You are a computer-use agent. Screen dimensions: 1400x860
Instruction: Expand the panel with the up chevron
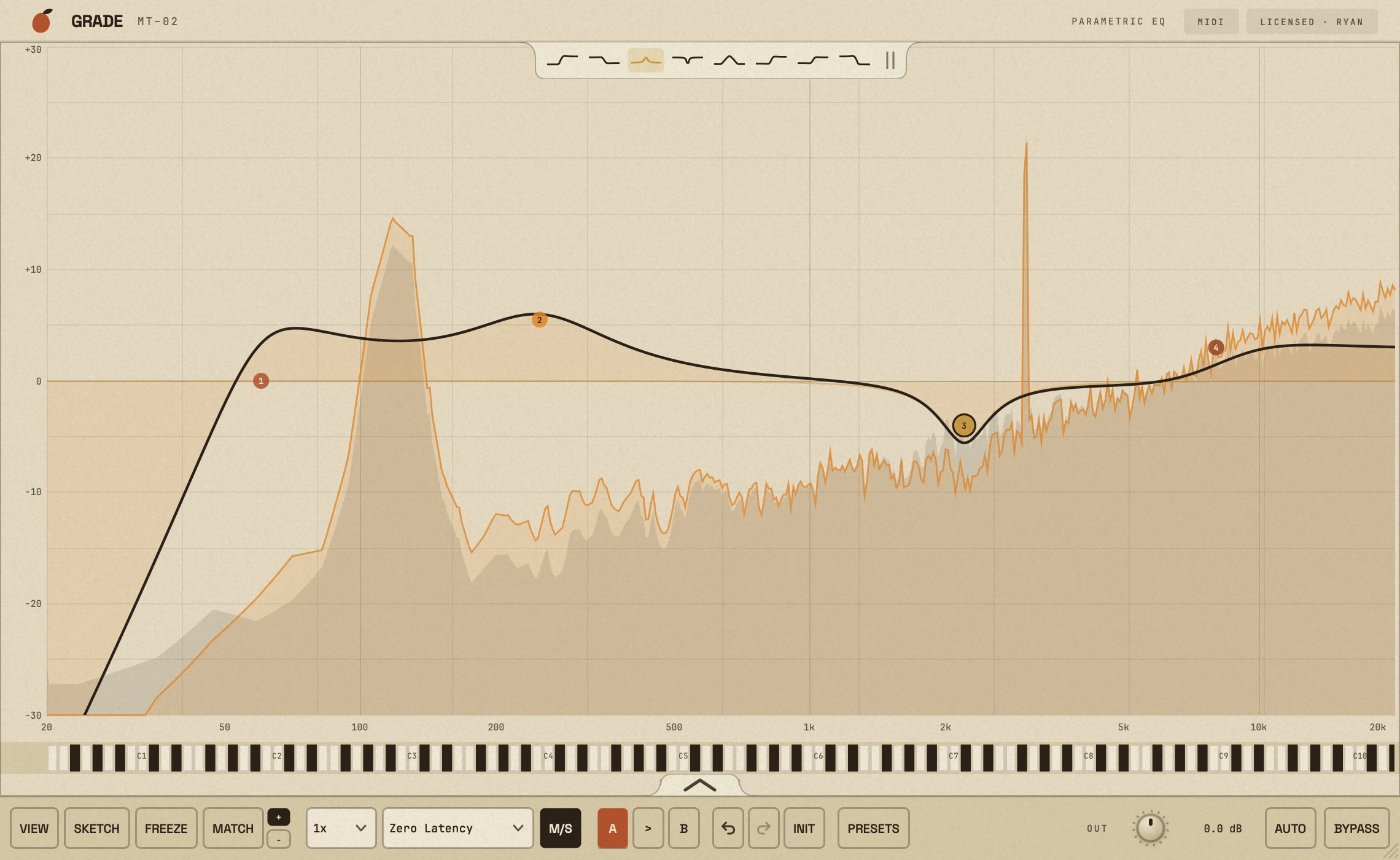coord(700,785)
